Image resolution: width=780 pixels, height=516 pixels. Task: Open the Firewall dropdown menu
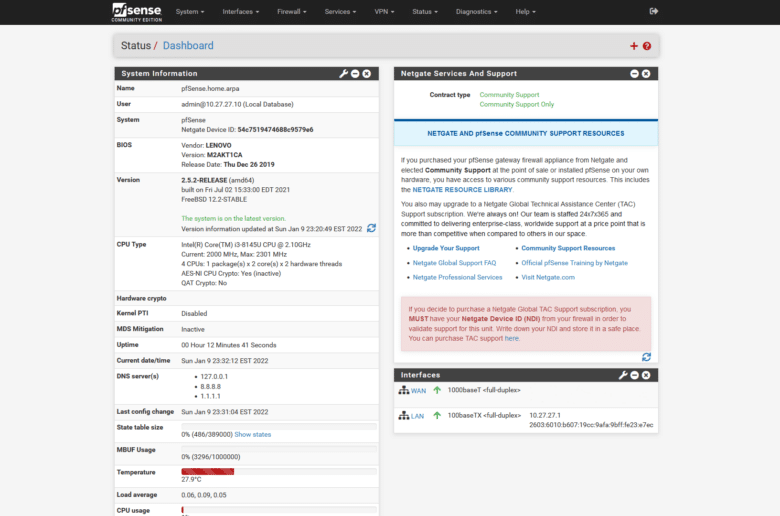coord(292,11)
